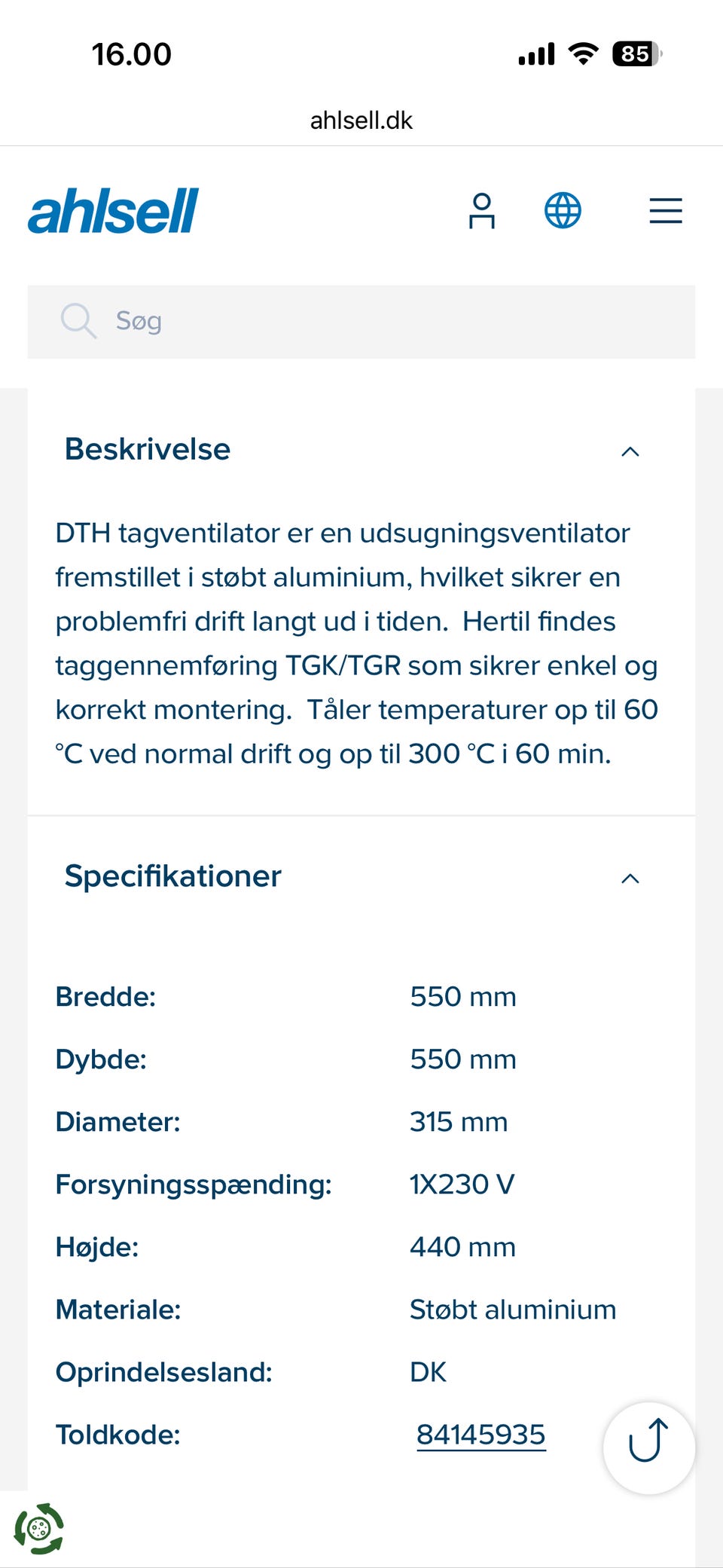Click the Specifikationer section heading
This screenshot has height=1568, width=723.
click(x=173, y=876)
